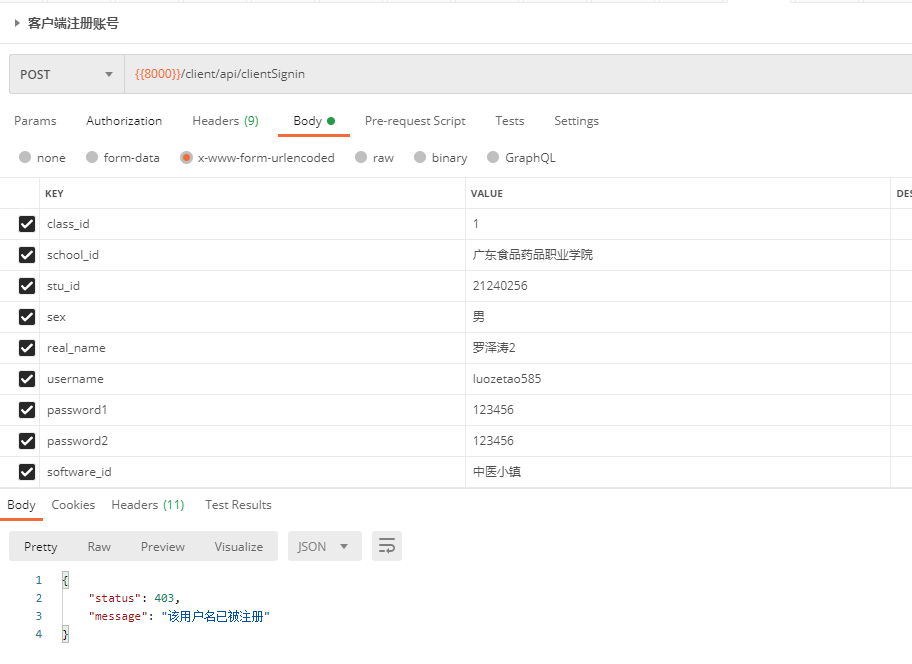Switch response view to Preview
This screenshot has width=912, height=664.
[x=162, y=546]
